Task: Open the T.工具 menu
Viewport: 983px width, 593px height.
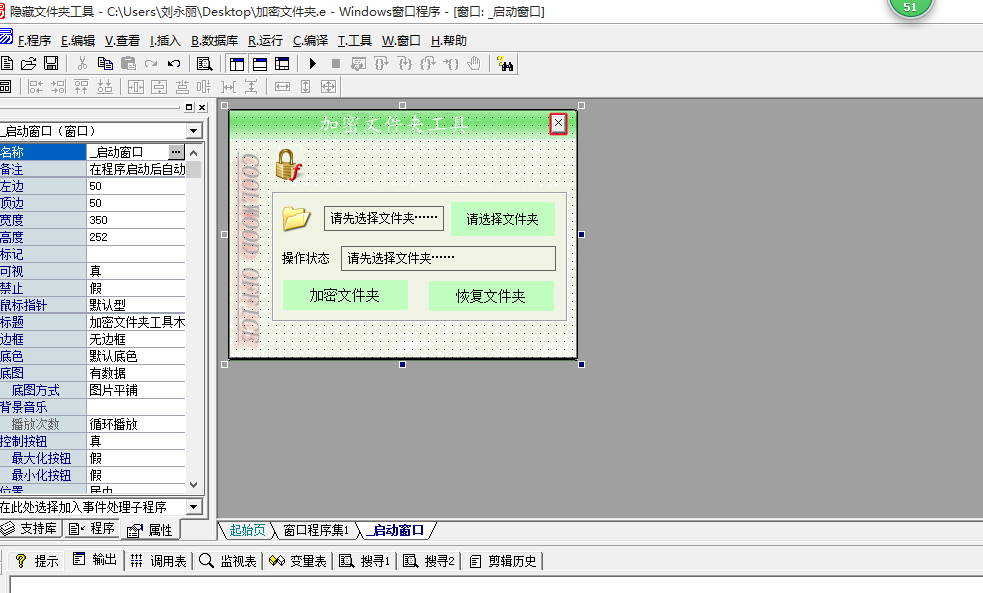Action: [355, 41]
